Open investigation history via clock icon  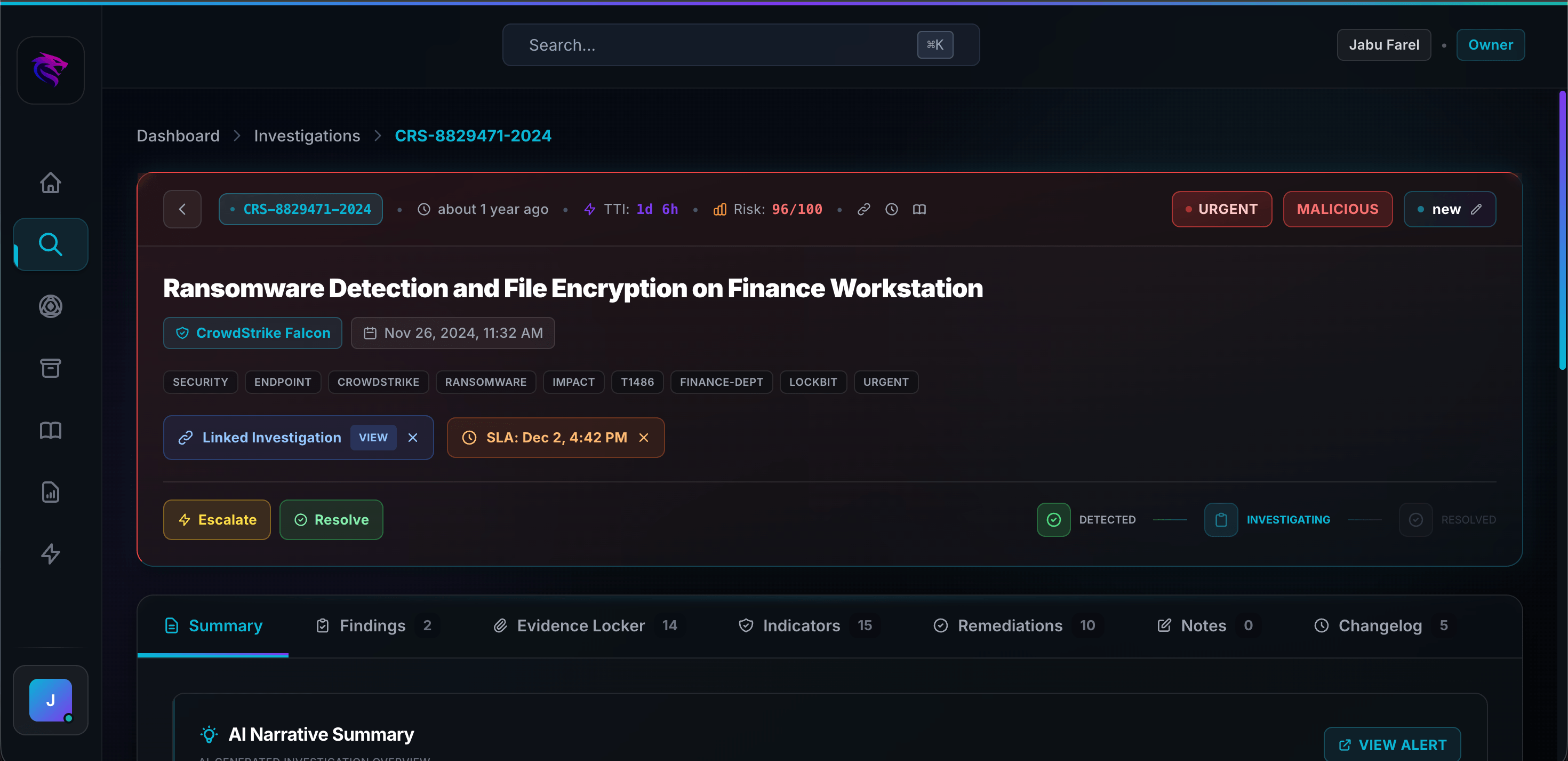point(892,209)
